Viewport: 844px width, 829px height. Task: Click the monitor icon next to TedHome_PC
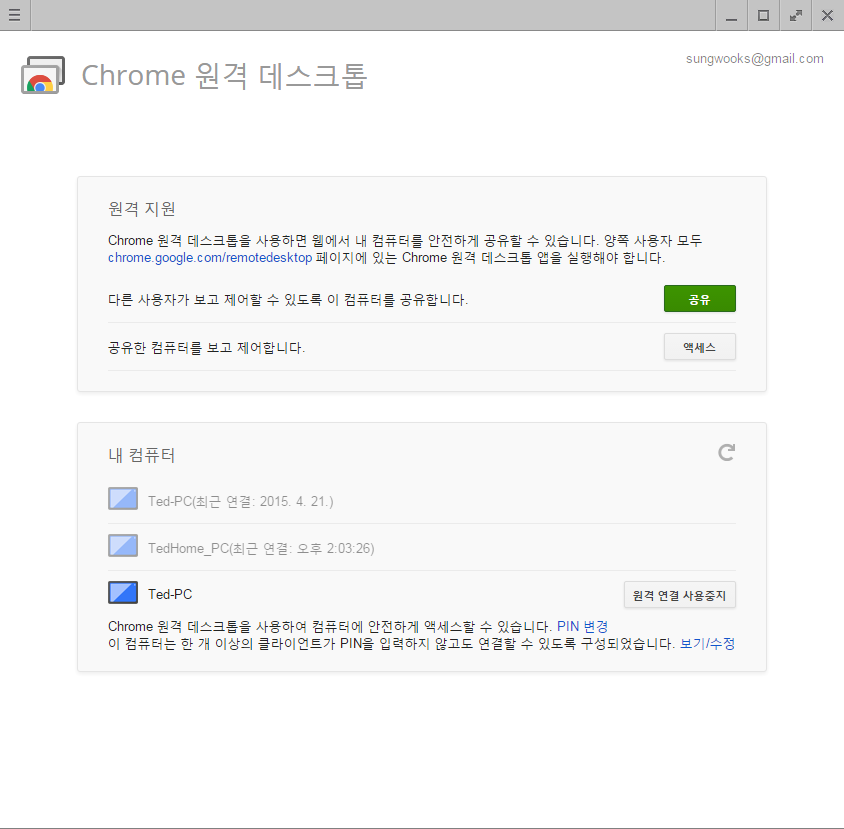click(x=123, y=545)
